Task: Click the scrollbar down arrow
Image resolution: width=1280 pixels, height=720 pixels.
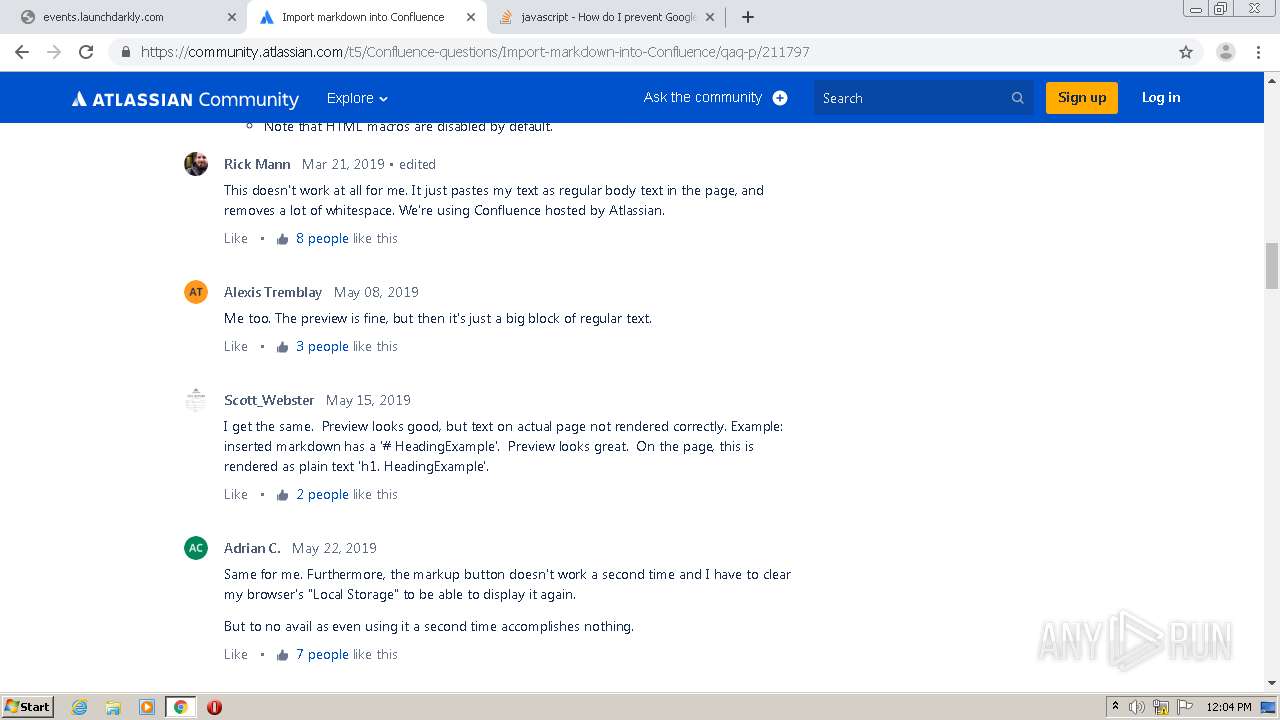Action: point(1272,684)
